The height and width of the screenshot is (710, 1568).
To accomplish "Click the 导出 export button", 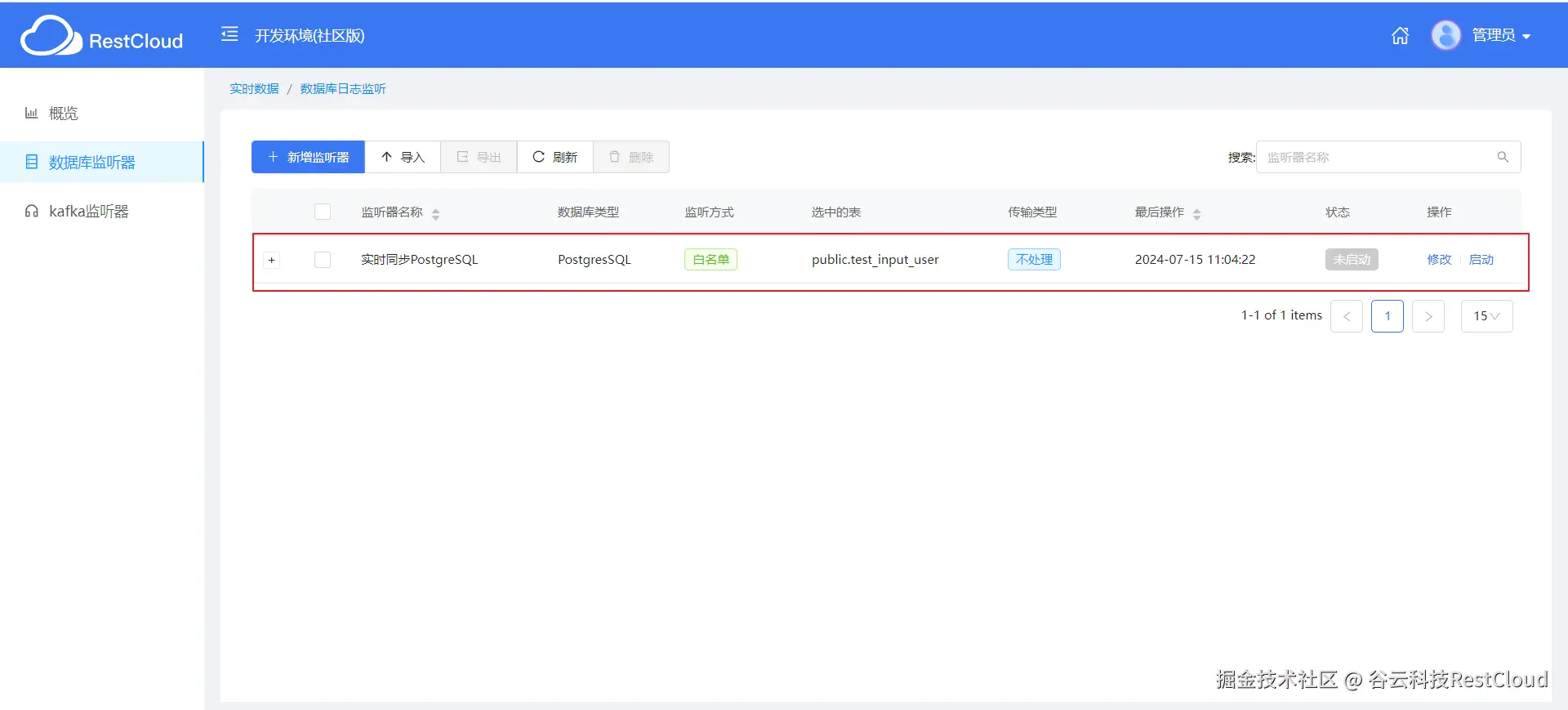I will (x=479, y=157).
